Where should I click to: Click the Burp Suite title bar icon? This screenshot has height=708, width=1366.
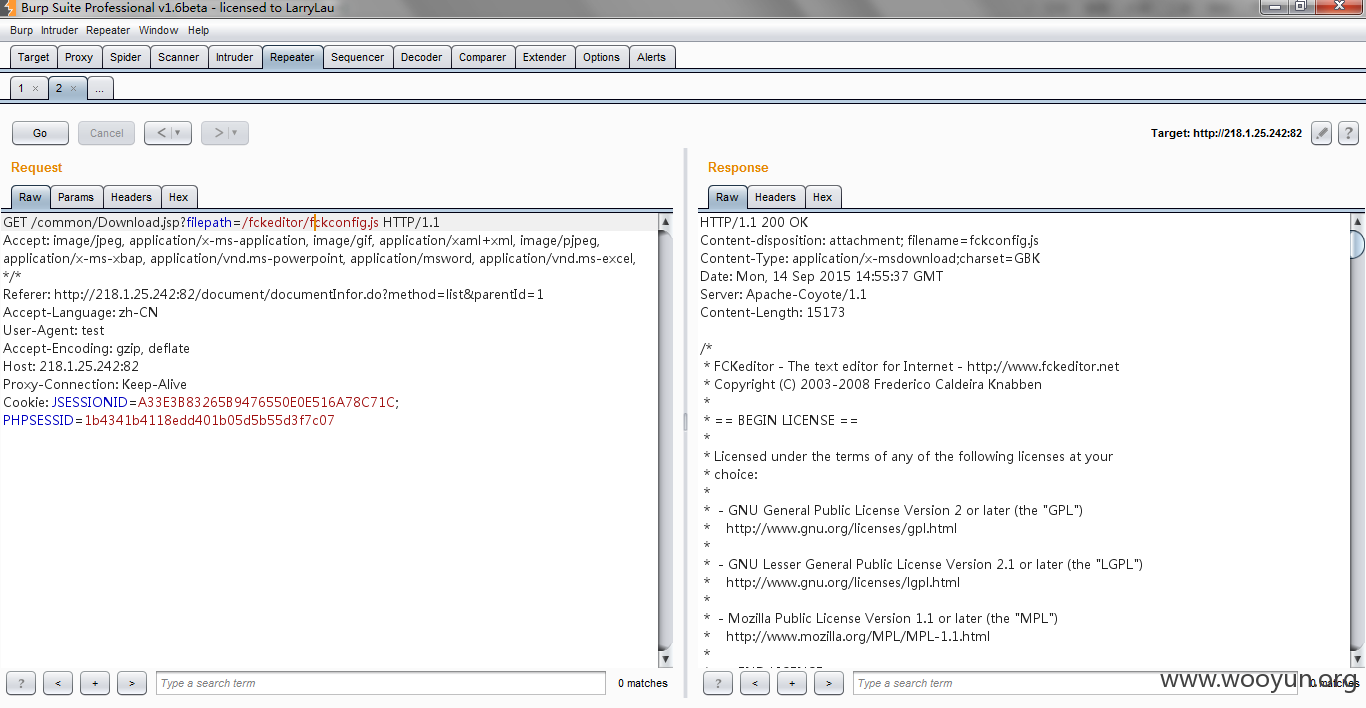[8, 8]
